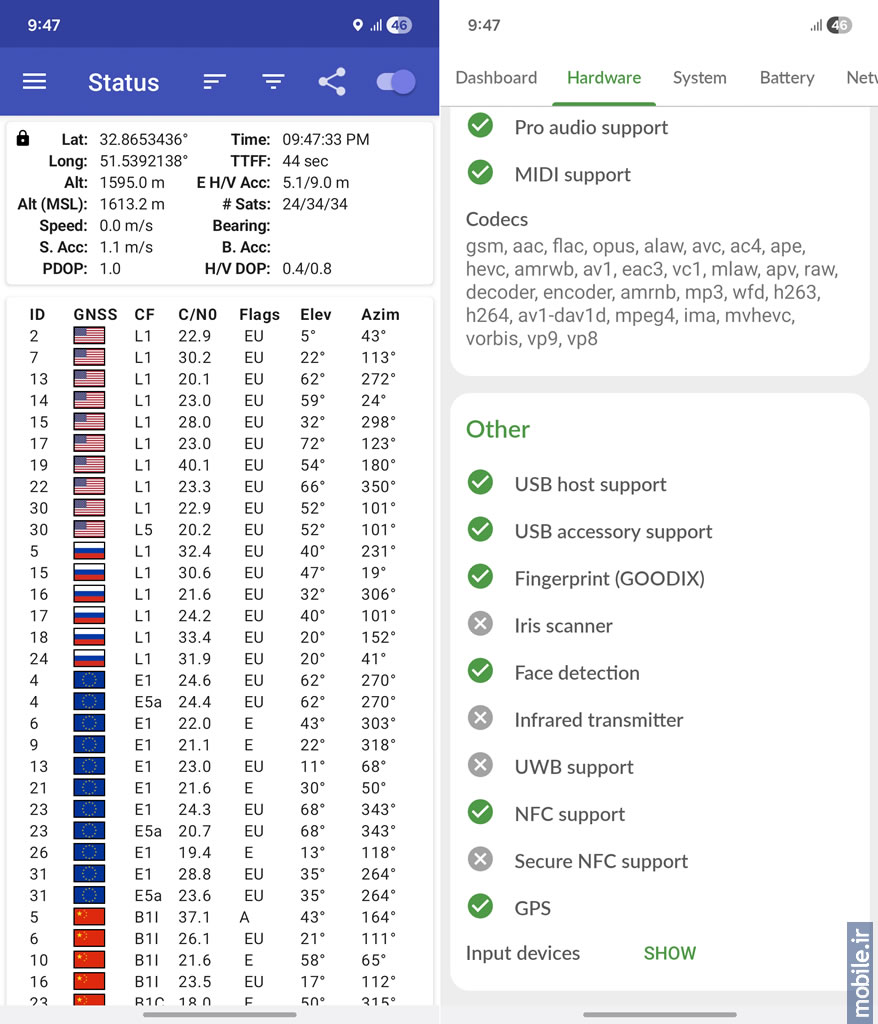Image resolution: width=878 pixels, height=1024 pixels.
Task: Open the satellite filter icon
Action: point(273,82)
